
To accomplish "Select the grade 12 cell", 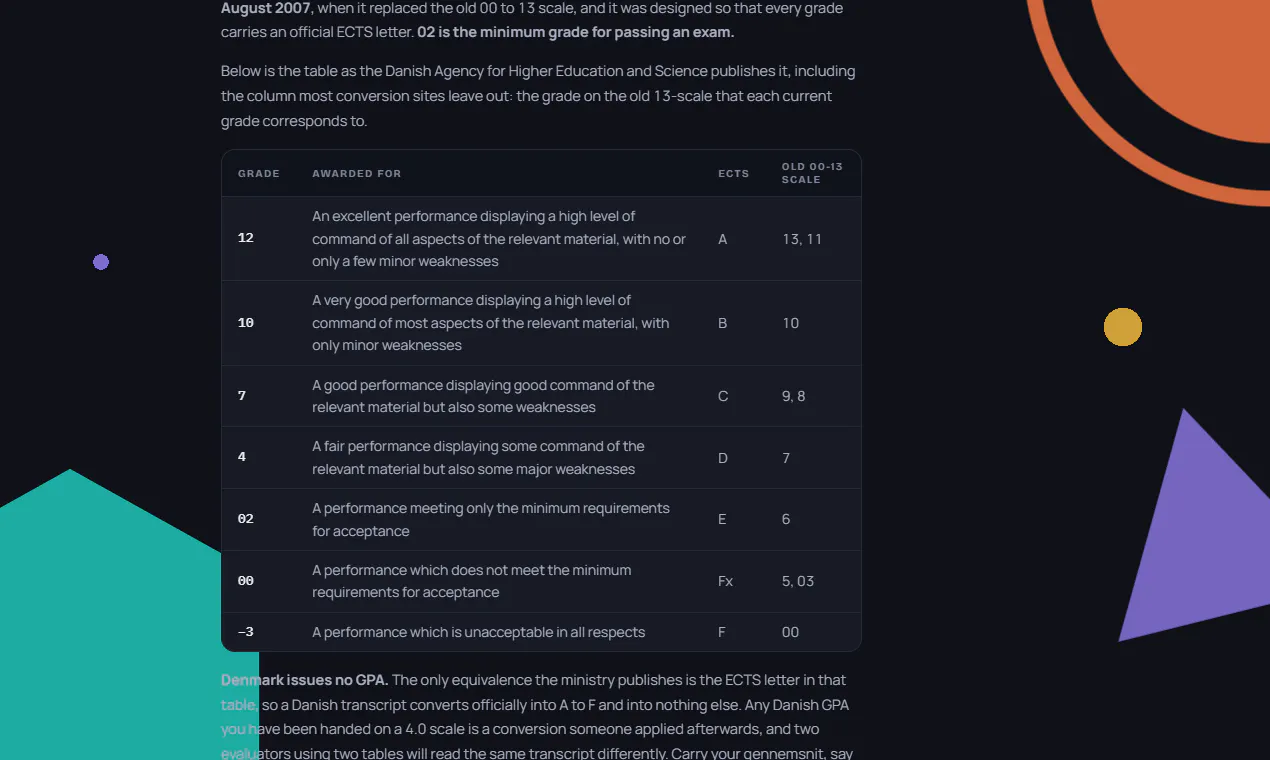I will [246, 238].
